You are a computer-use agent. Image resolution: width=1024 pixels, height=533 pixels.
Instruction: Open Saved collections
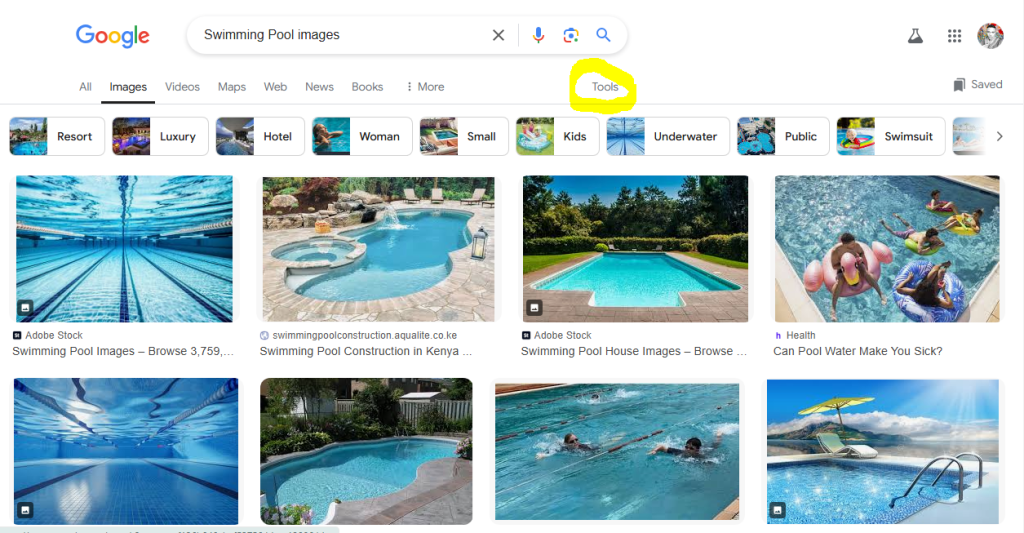pos(978,85)
